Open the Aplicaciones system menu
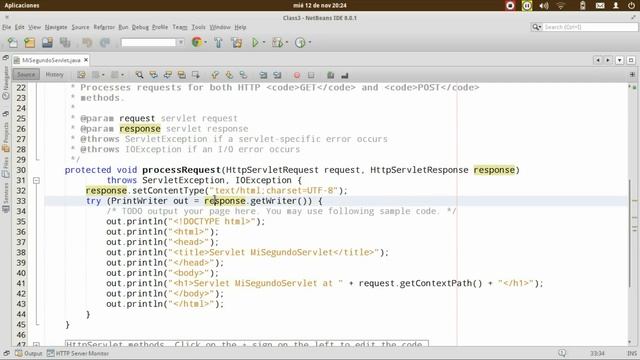 pos(22,5)
